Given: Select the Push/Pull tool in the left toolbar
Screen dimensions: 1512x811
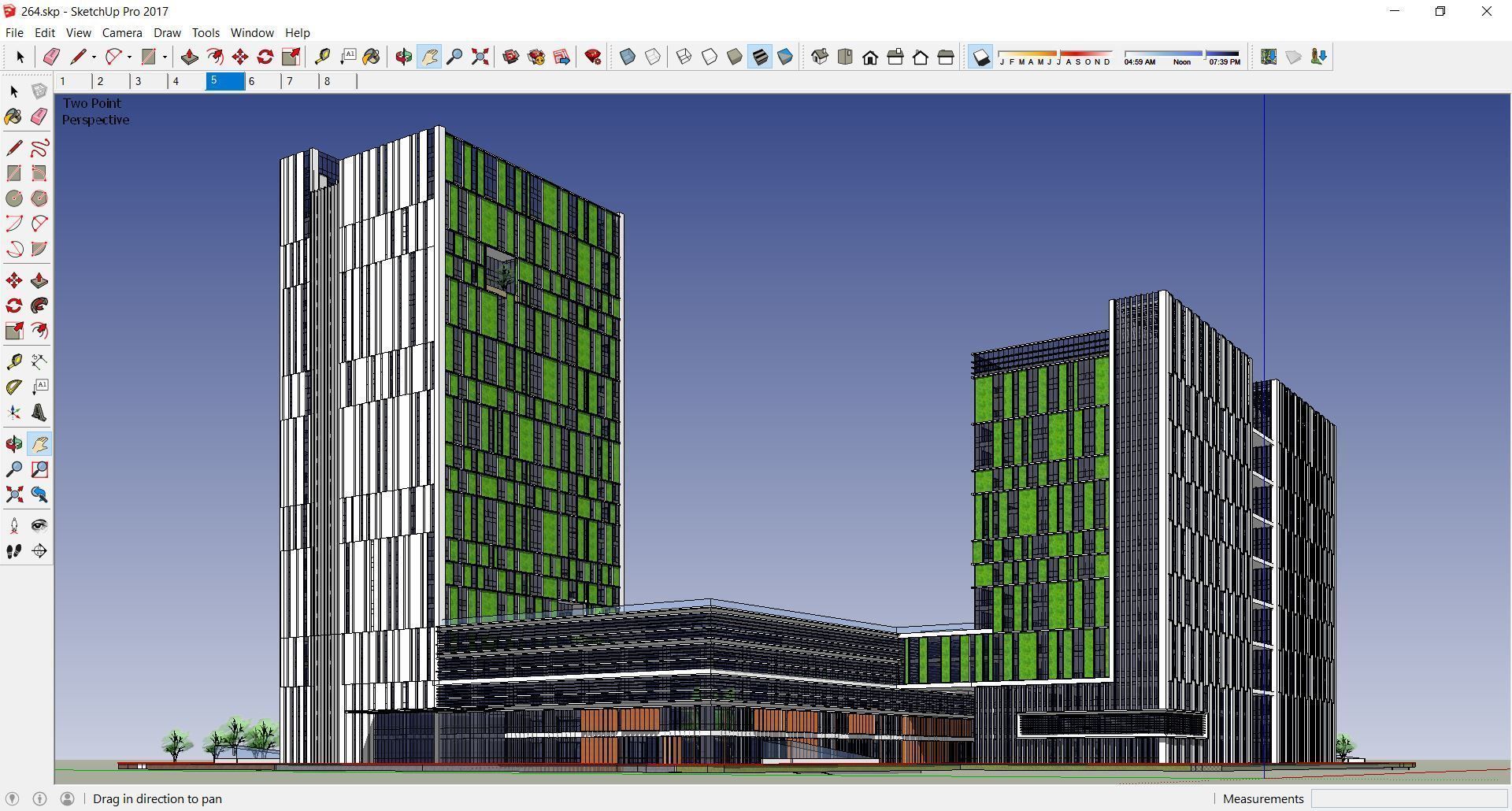Looking at the screenshot, I should [39, 280].
